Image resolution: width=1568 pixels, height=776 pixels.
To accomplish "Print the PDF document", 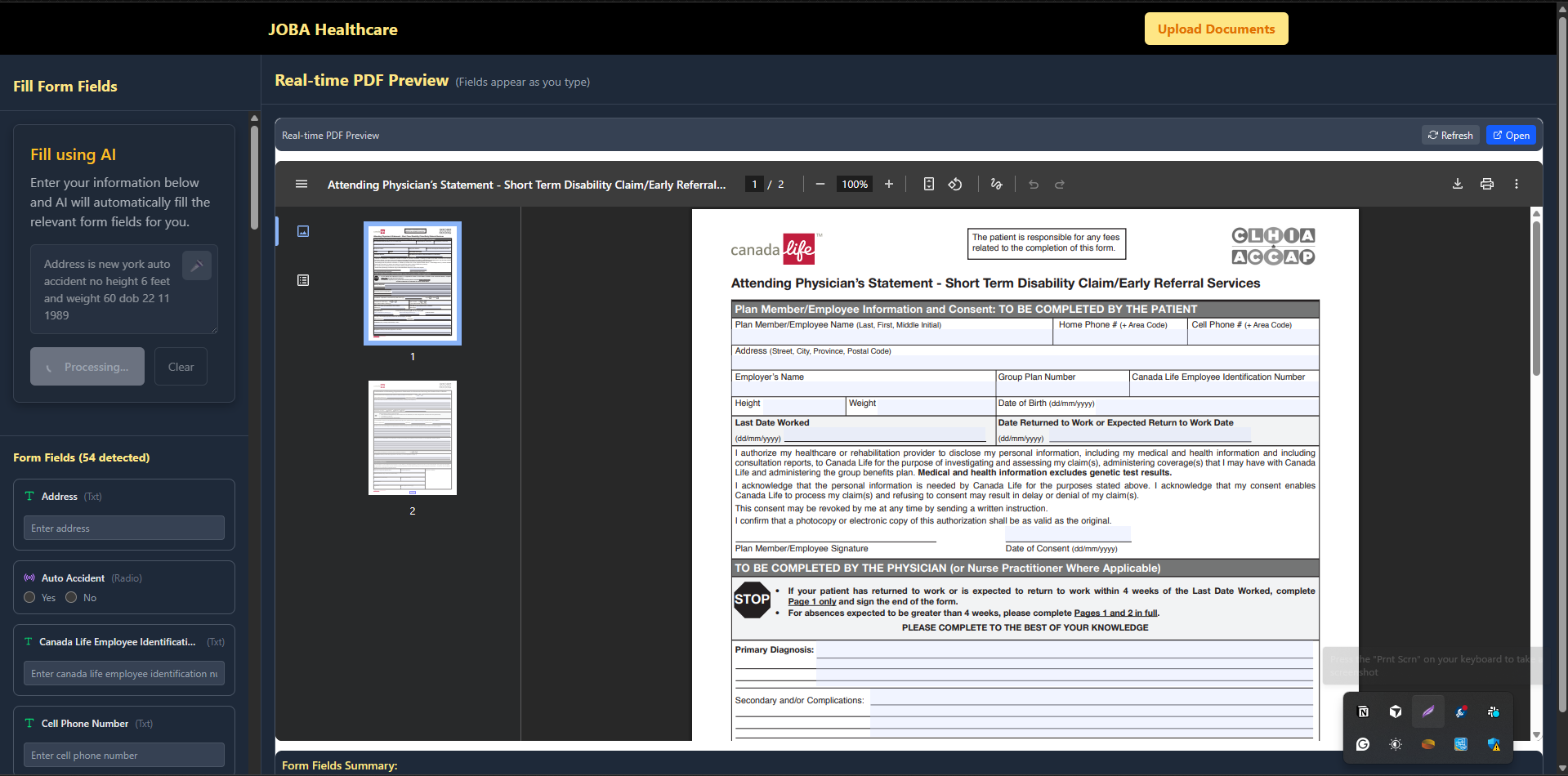I will click(1486, 185).
